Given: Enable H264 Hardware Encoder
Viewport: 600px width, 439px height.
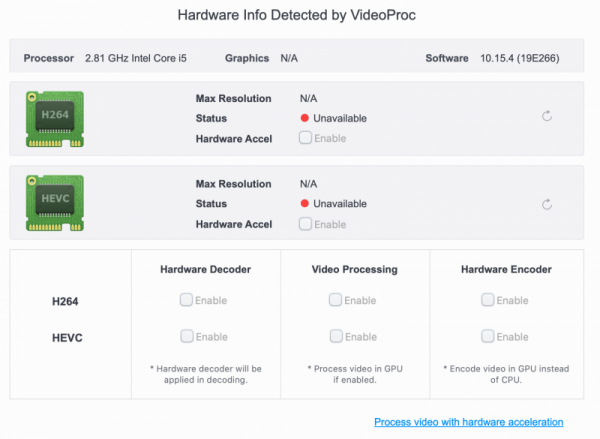Looking at the screenshot, I should (x=487, y=299).
